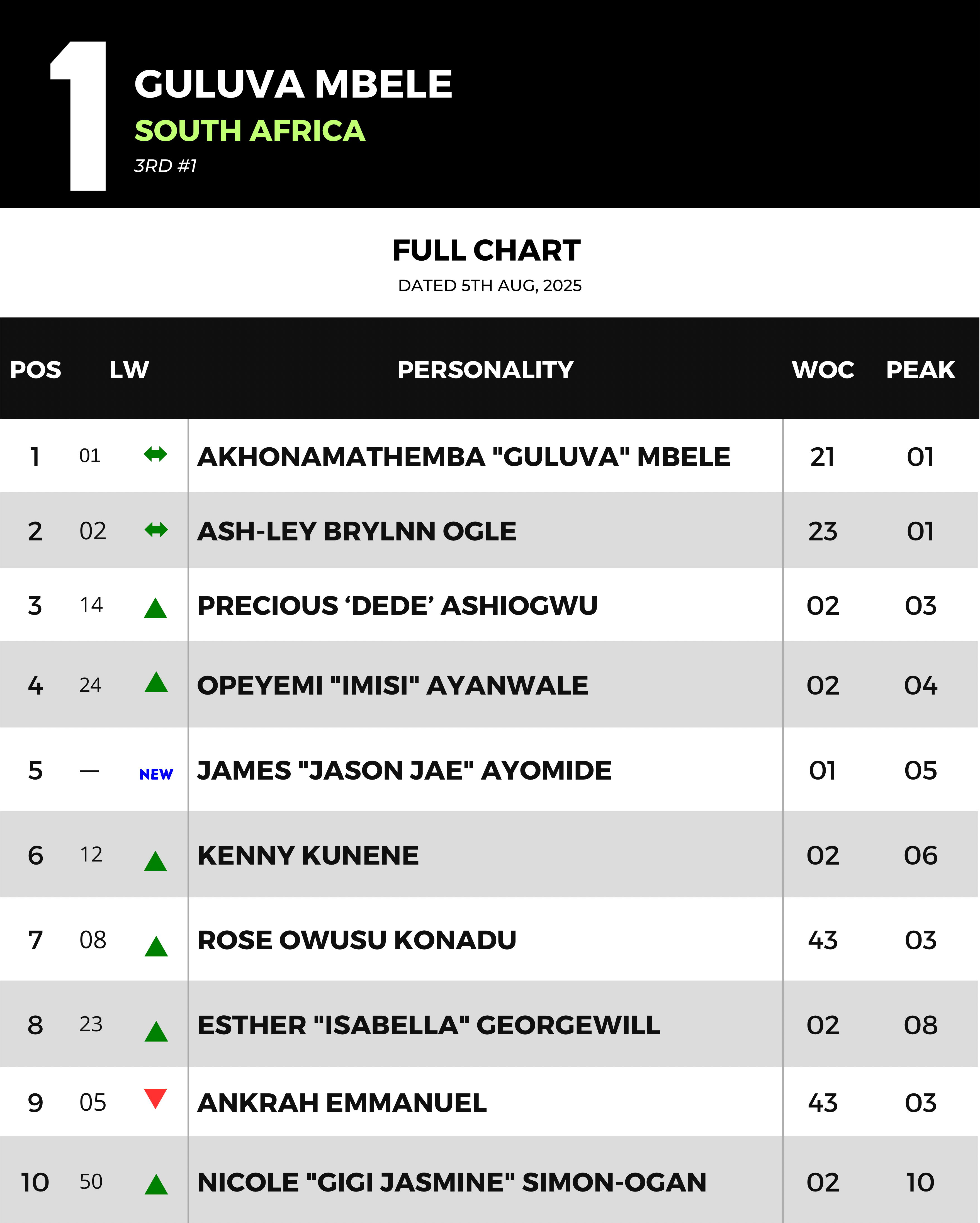This screenshot has width=980, height=1223.
Task: Click the large number 1 banner graphic
Action: [79, 116]
